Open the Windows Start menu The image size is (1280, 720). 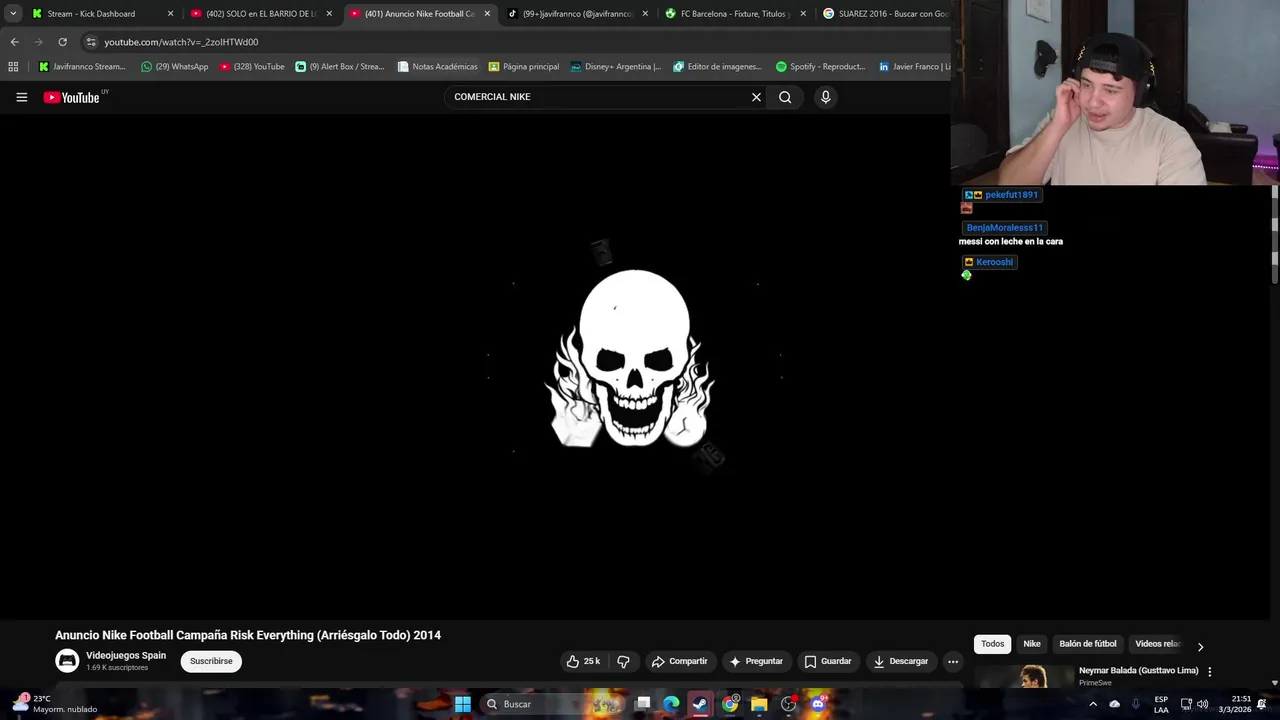pyautogui.click(x=462, y=704)
